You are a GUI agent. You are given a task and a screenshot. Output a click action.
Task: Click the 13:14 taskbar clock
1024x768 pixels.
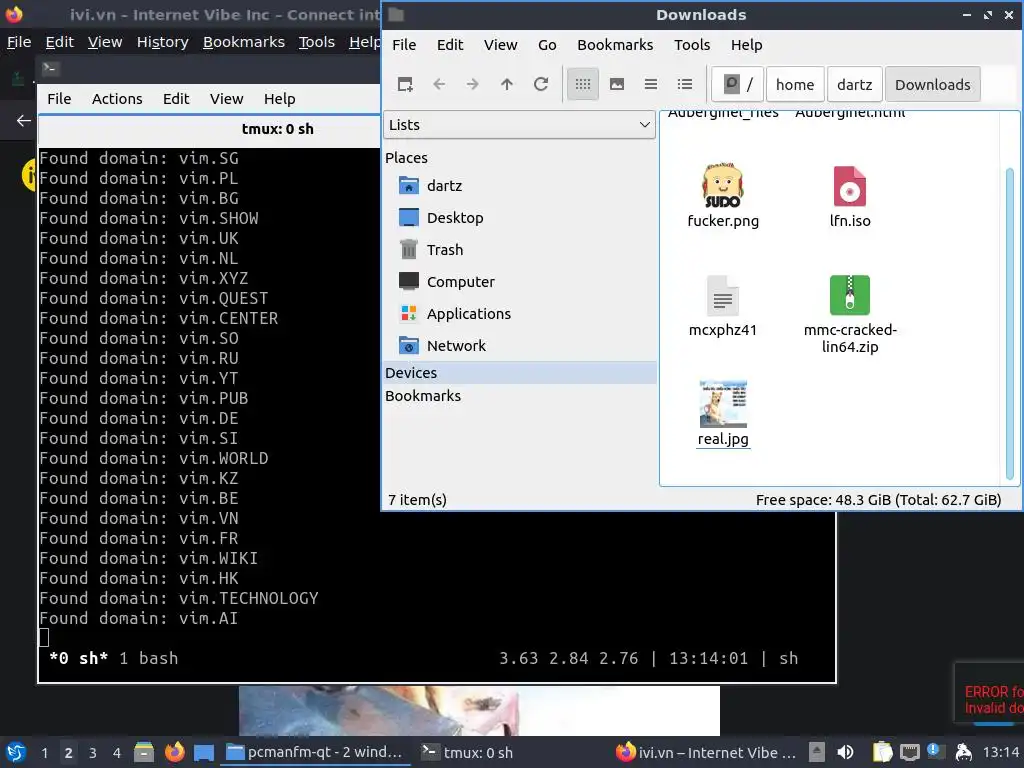1001,752
